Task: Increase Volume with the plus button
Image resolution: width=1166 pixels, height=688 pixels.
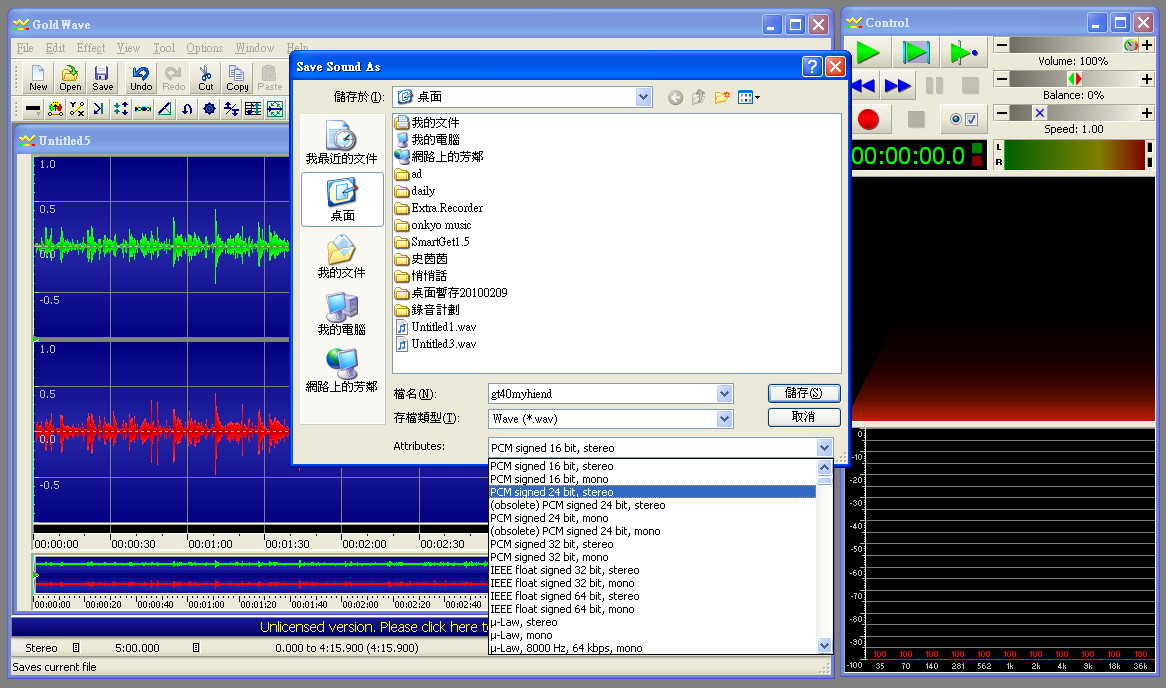Action: click(1147, 45)
